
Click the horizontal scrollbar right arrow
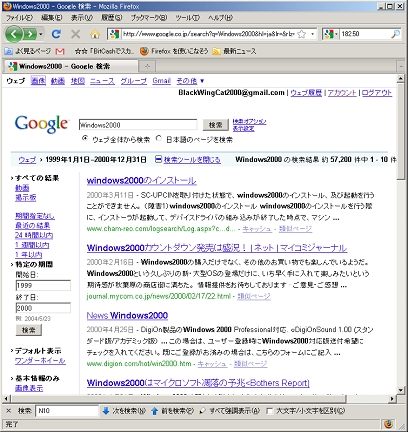pos(392,398)
